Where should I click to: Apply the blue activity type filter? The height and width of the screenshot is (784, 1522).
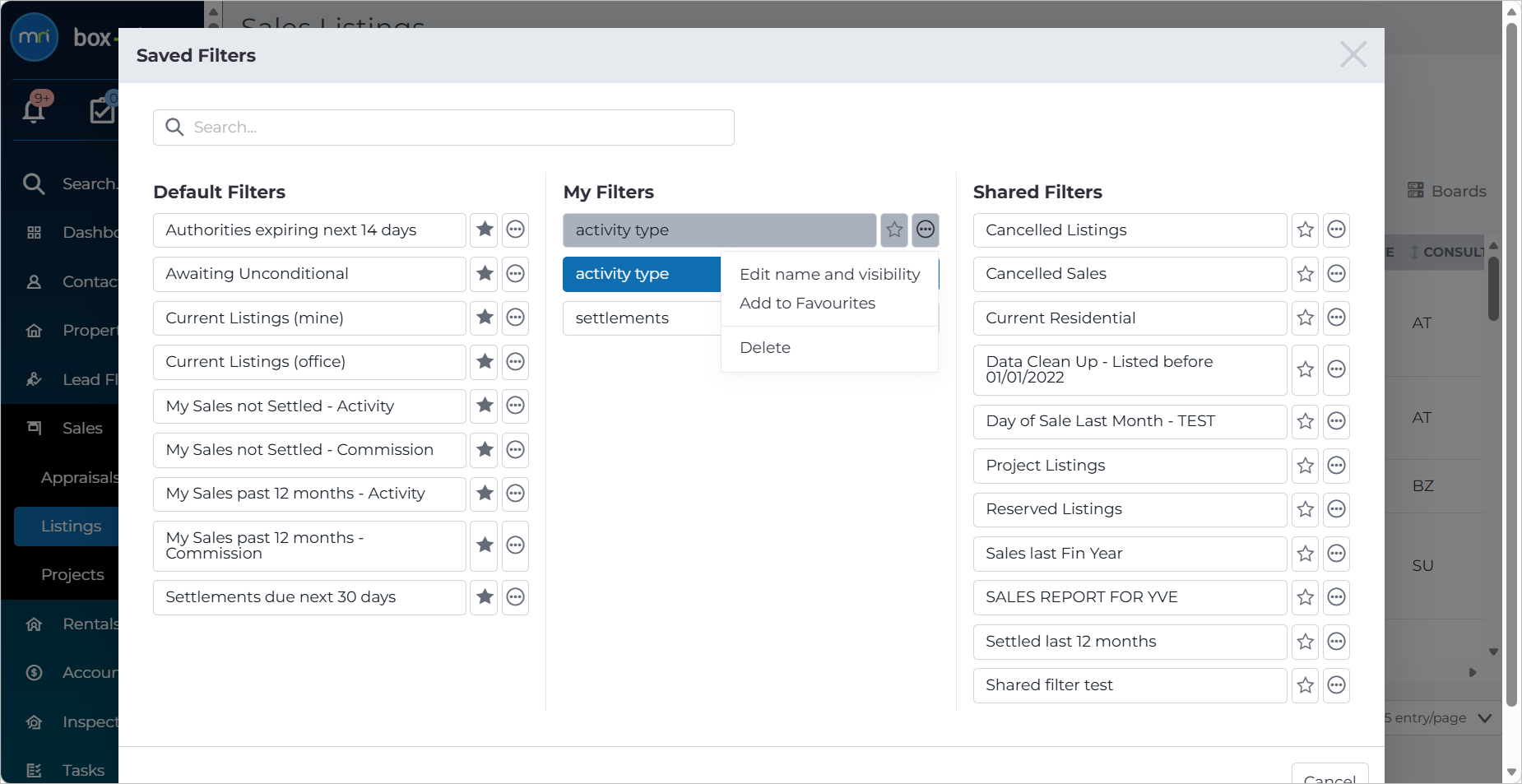tap(642, 274)
